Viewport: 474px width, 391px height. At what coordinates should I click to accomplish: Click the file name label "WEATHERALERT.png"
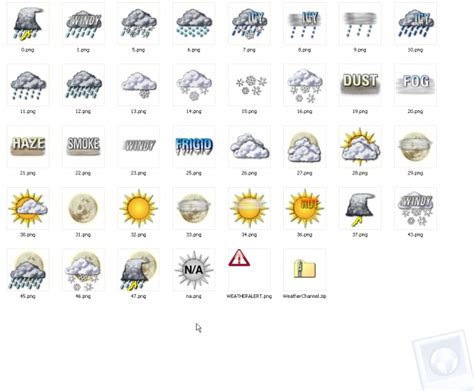(x=249, y=296)
